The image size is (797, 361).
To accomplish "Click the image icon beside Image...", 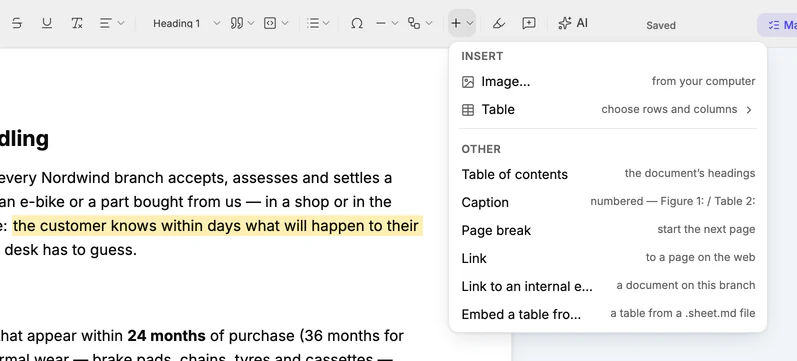I will tap(468, 82).
